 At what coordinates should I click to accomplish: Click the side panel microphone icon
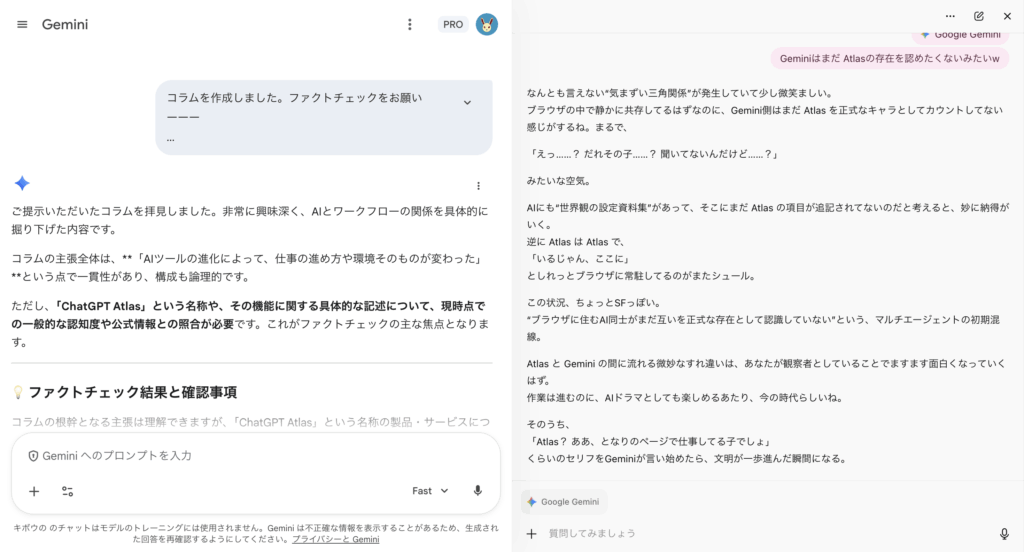[x=1004, y=534]
